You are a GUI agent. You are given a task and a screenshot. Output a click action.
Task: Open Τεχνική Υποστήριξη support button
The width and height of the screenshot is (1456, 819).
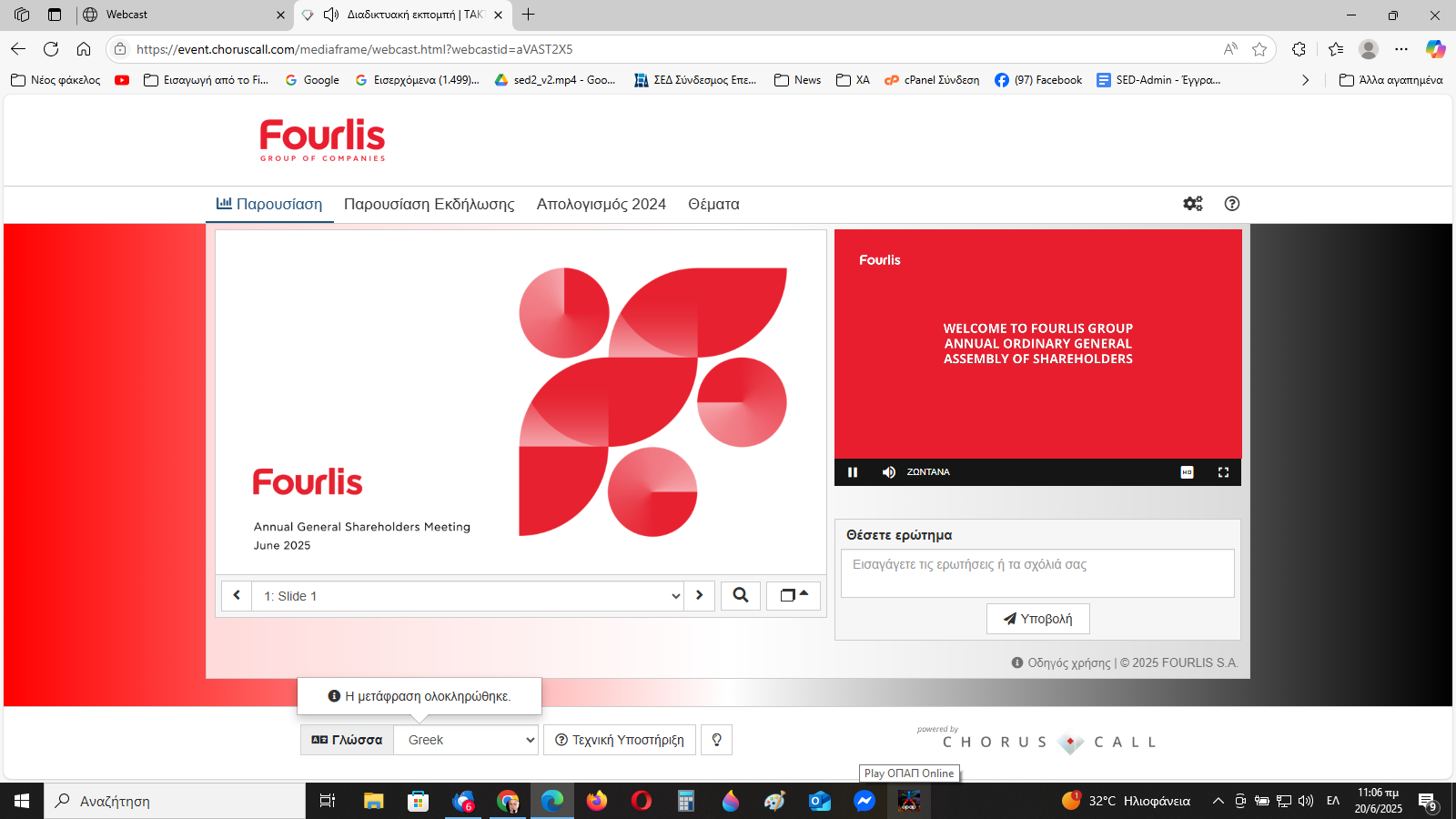620,740
